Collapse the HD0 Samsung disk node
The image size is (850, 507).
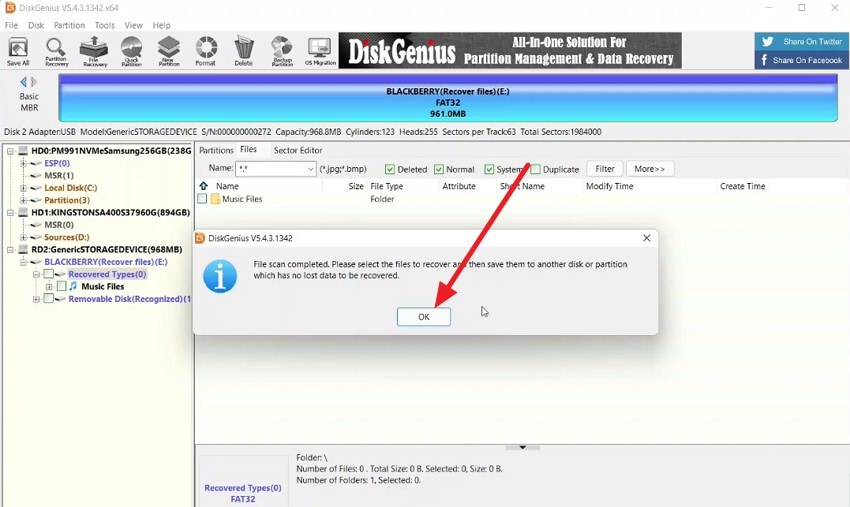point(10,151)
